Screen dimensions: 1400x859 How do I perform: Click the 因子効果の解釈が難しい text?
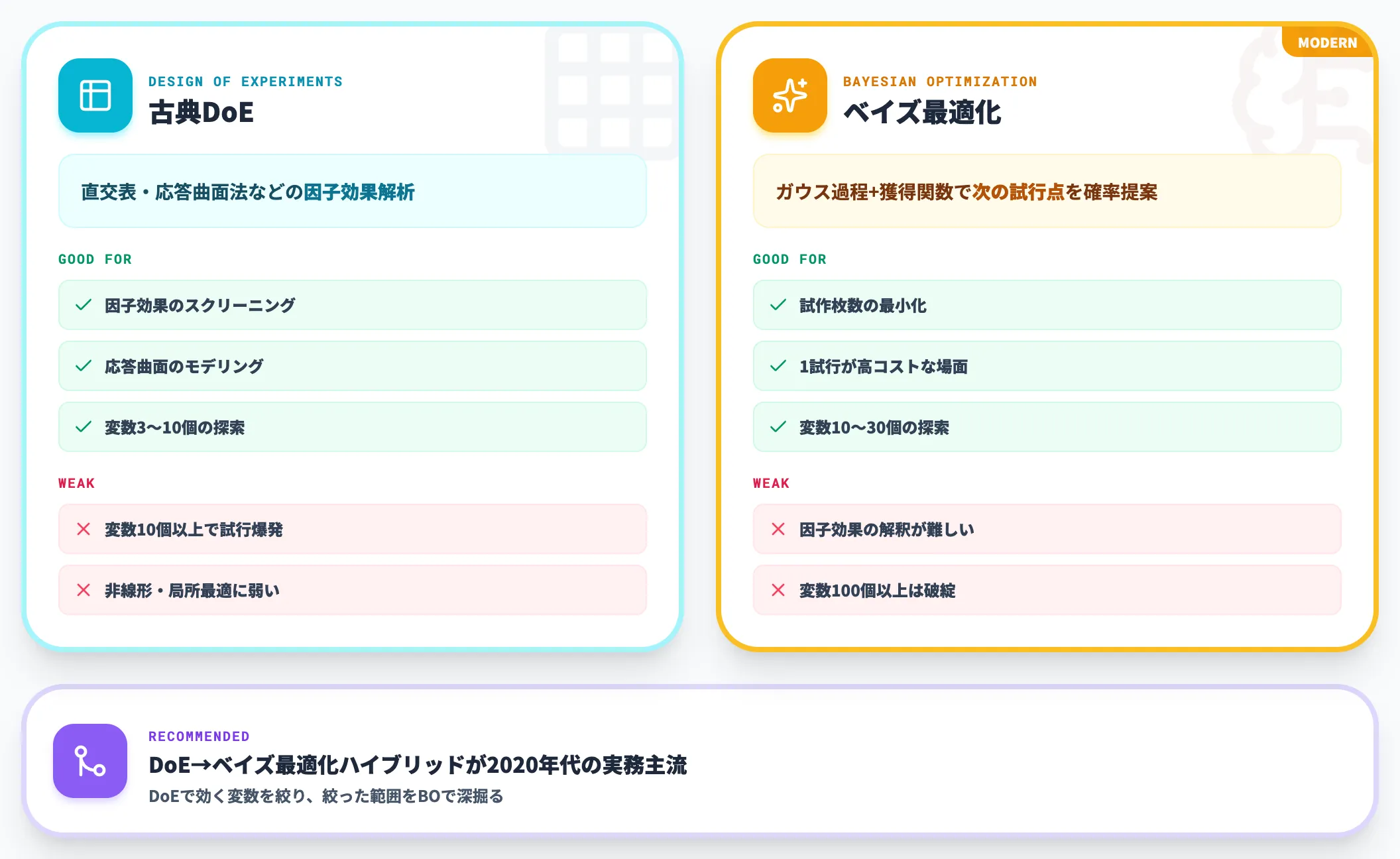click(x=886, y=530)
